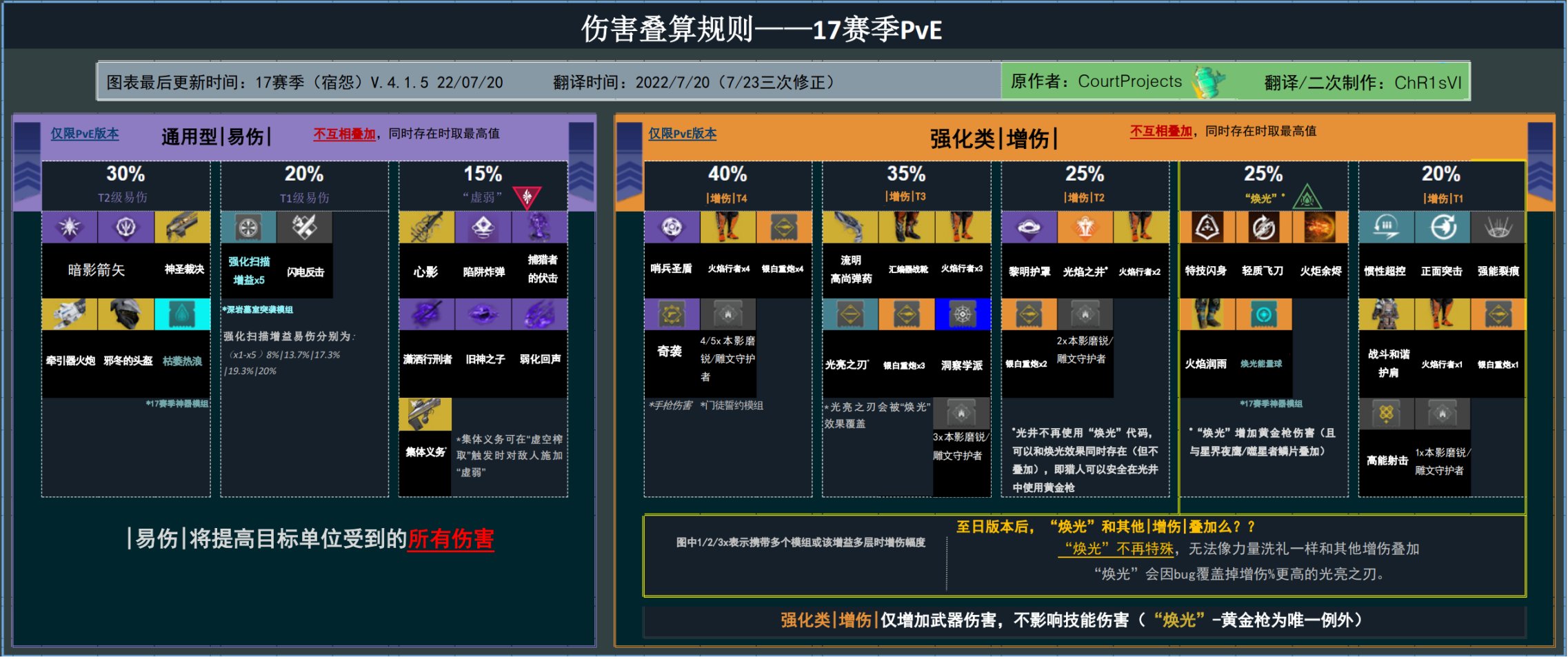
Task: Click the 20% T1级易伤 column header
Action: tap(304, 185)
